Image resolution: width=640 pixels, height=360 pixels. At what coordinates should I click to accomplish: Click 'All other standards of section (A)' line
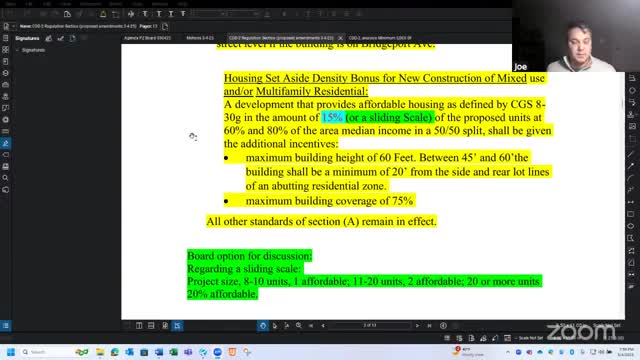pyautogui.click(x=321, y=221)
